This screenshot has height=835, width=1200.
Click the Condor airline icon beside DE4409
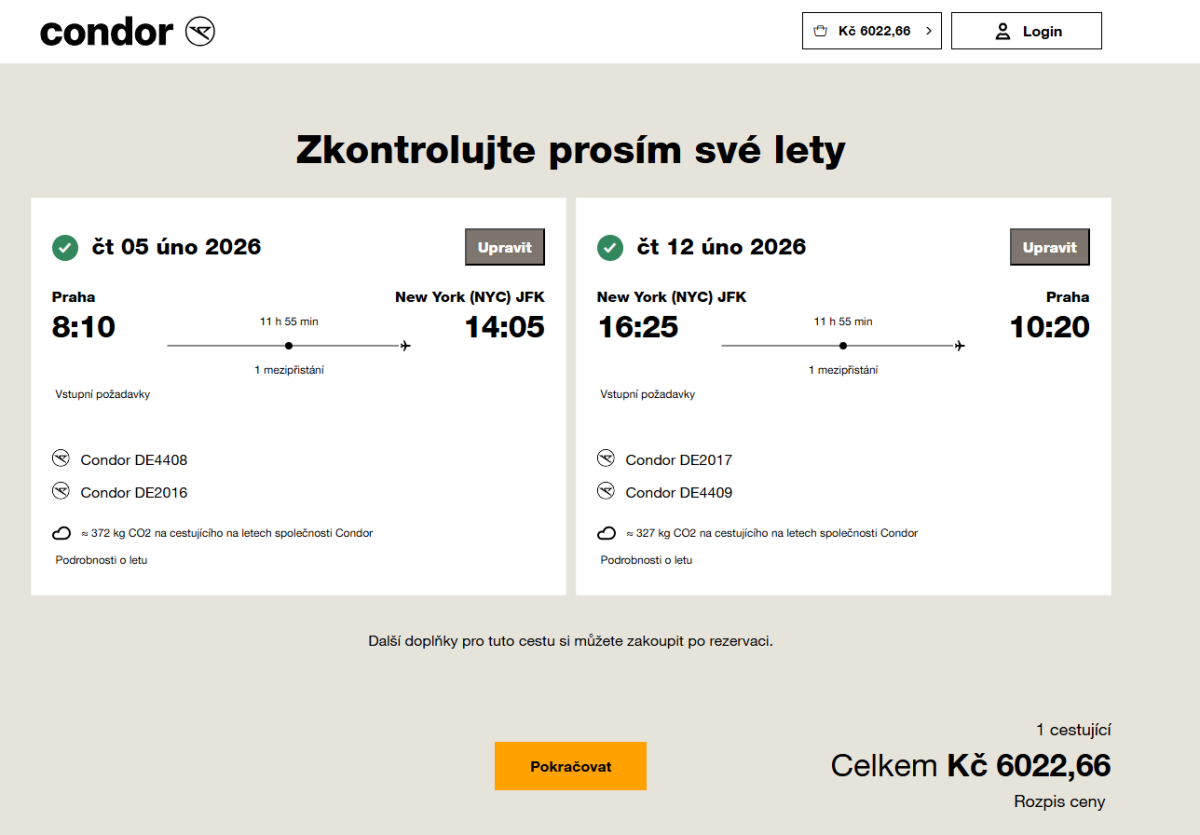coord(606,491)
